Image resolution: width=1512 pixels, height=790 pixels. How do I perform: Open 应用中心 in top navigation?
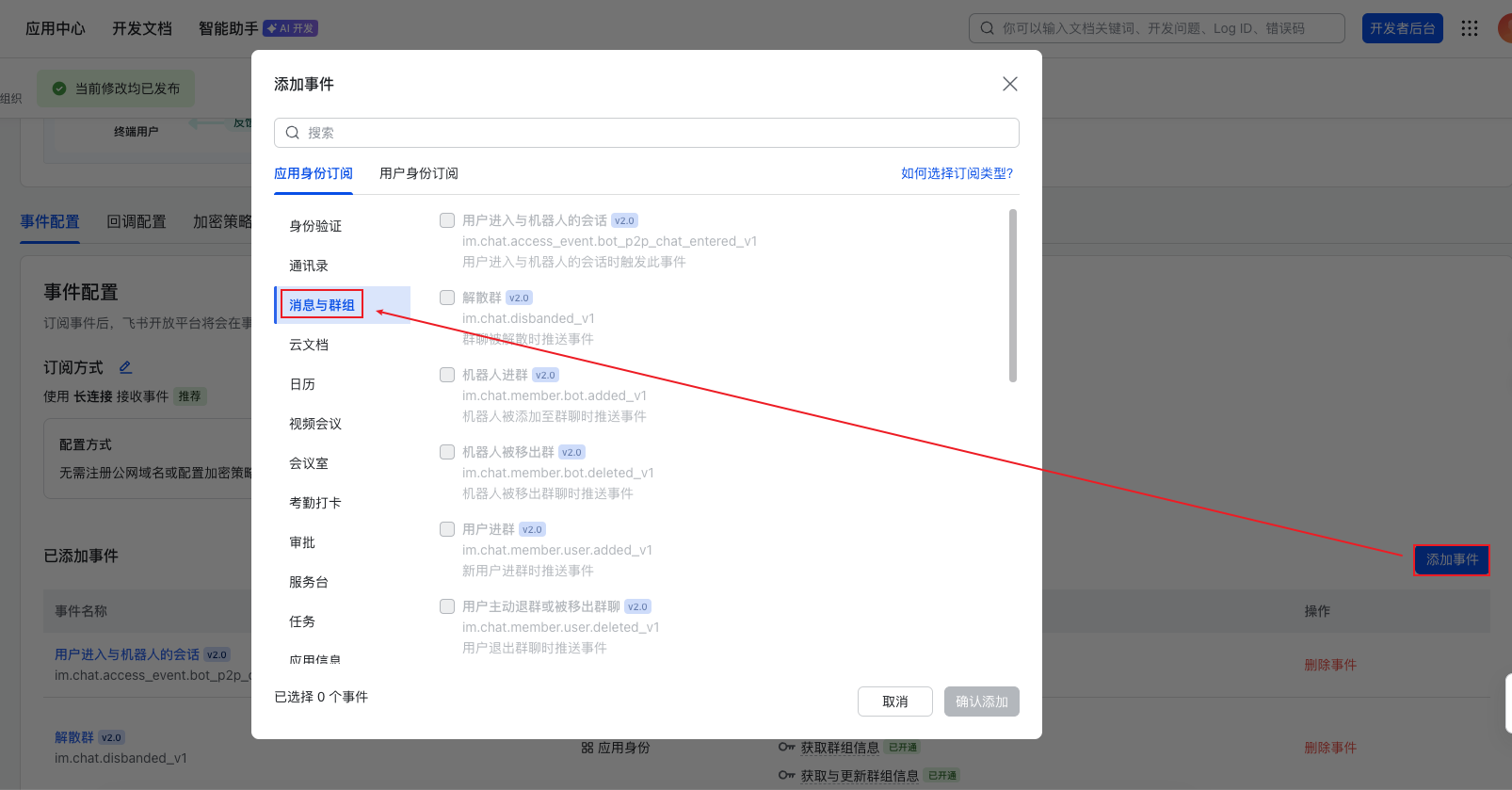pyautogui.click(x=56, y=28)
